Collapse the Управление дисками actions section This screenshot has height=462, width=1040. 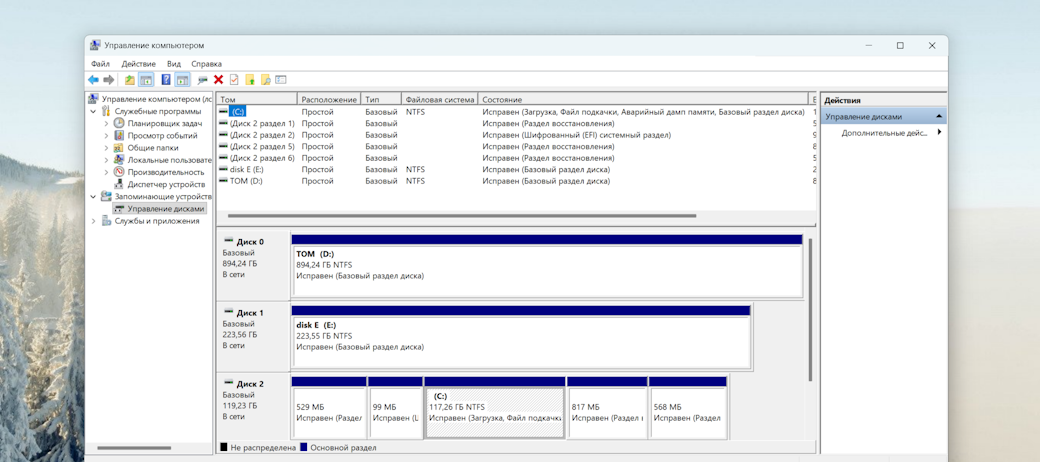(x=939, y=116)
